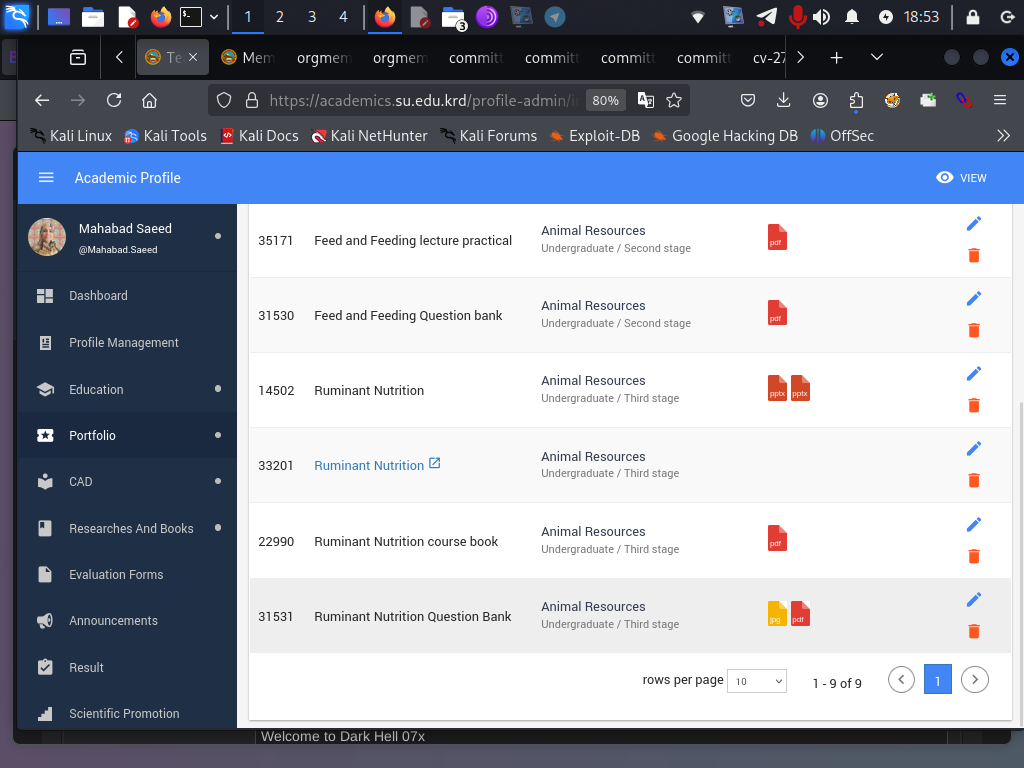Expand the Education sidebar section
Image resolution: width=1024 pixels, height=768 pixels.
(96, 389)
